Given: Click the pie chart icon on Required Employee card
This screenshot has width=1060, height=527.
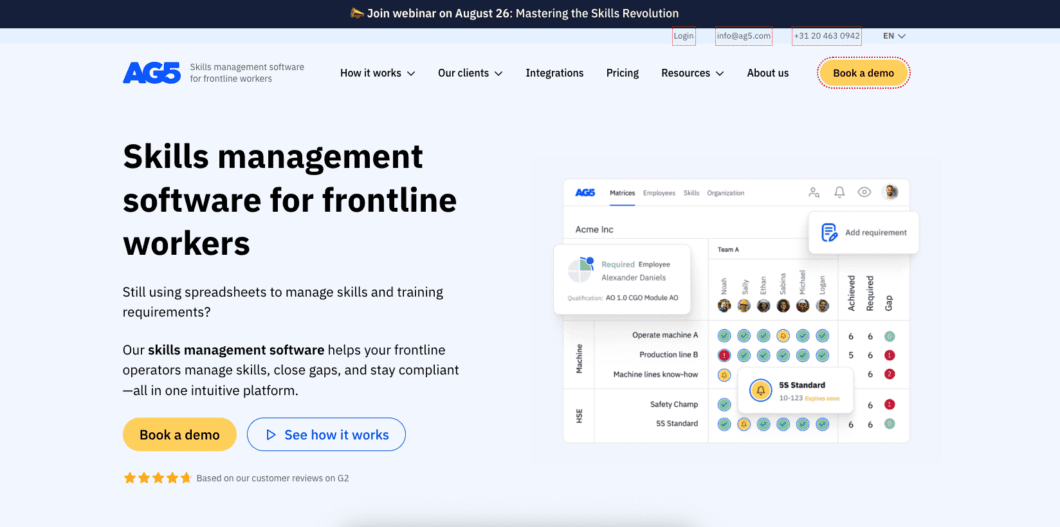Looking at the screenshot, I should [581, 271].
